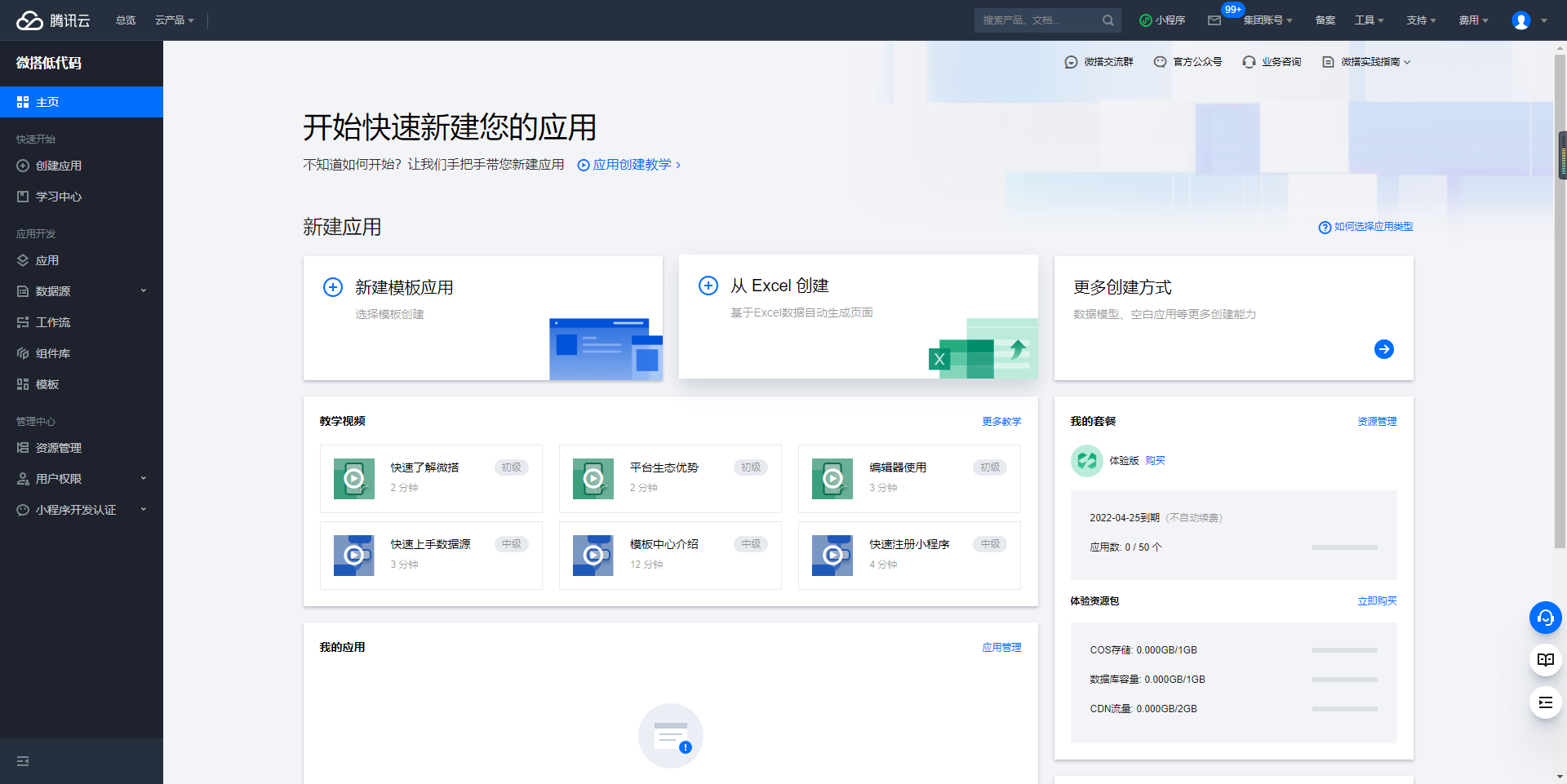Screen dimensions: 1567x784
Task: Play the 模板中心介绍 video thumbnail
Action: pos(593,556)
